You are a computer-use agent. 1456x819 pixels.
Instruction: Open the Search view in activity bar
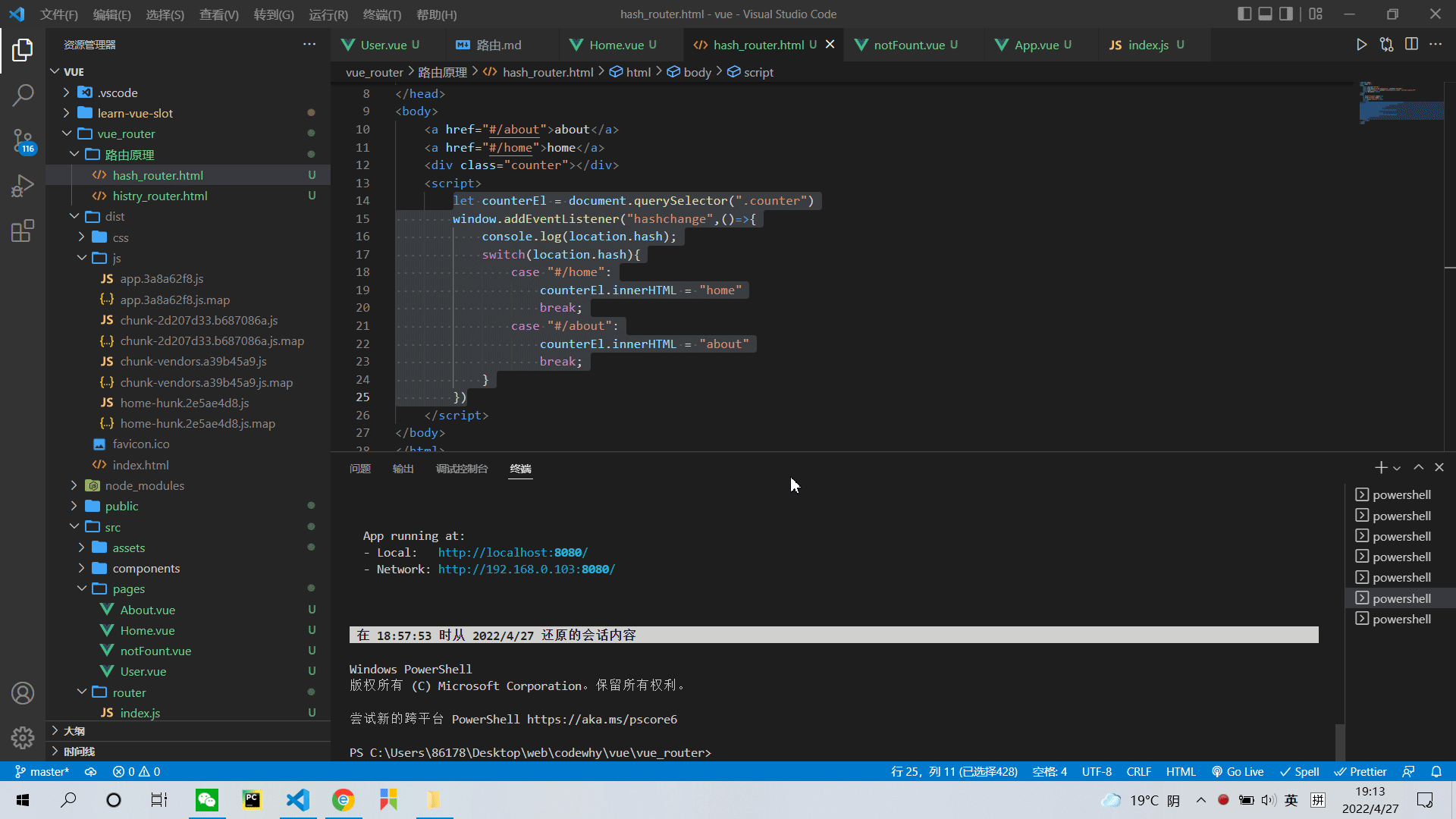[x=23, y=96]
